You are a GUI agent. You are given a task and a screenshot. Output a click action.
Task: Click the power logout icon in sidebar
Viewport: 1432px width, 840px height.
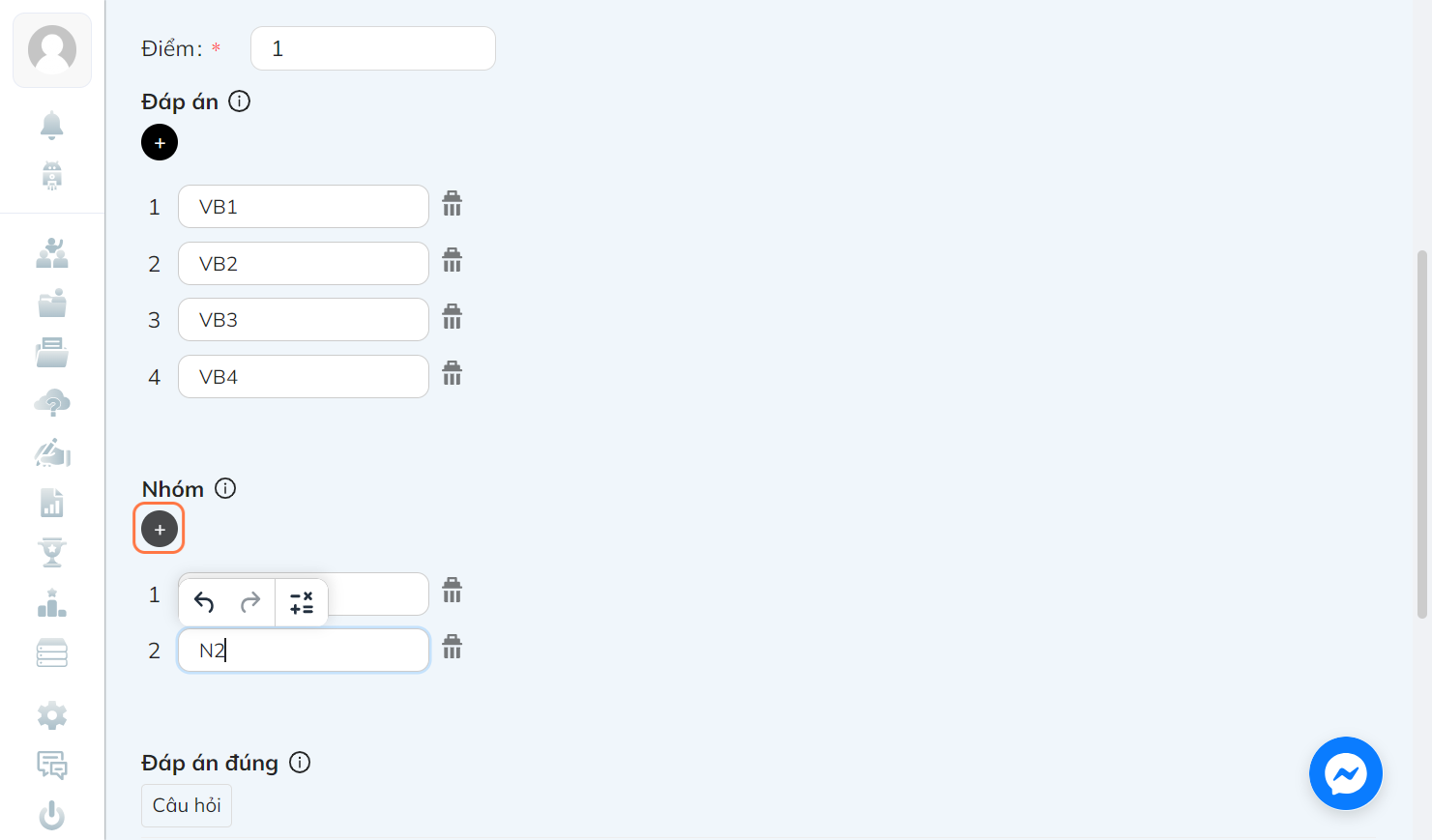tap(52, 816)
